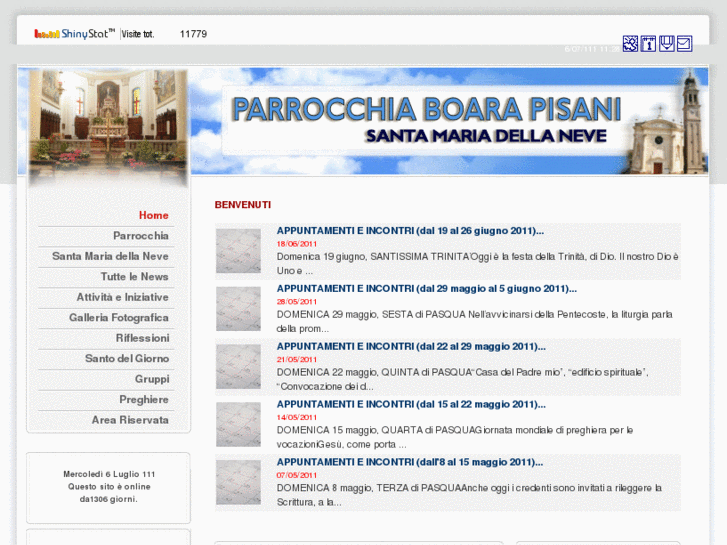Click text DOMENICA 22 maggio, QUINTA di PASQUA
This screenshot has width=727, height=545.
(x=374, y=372)
